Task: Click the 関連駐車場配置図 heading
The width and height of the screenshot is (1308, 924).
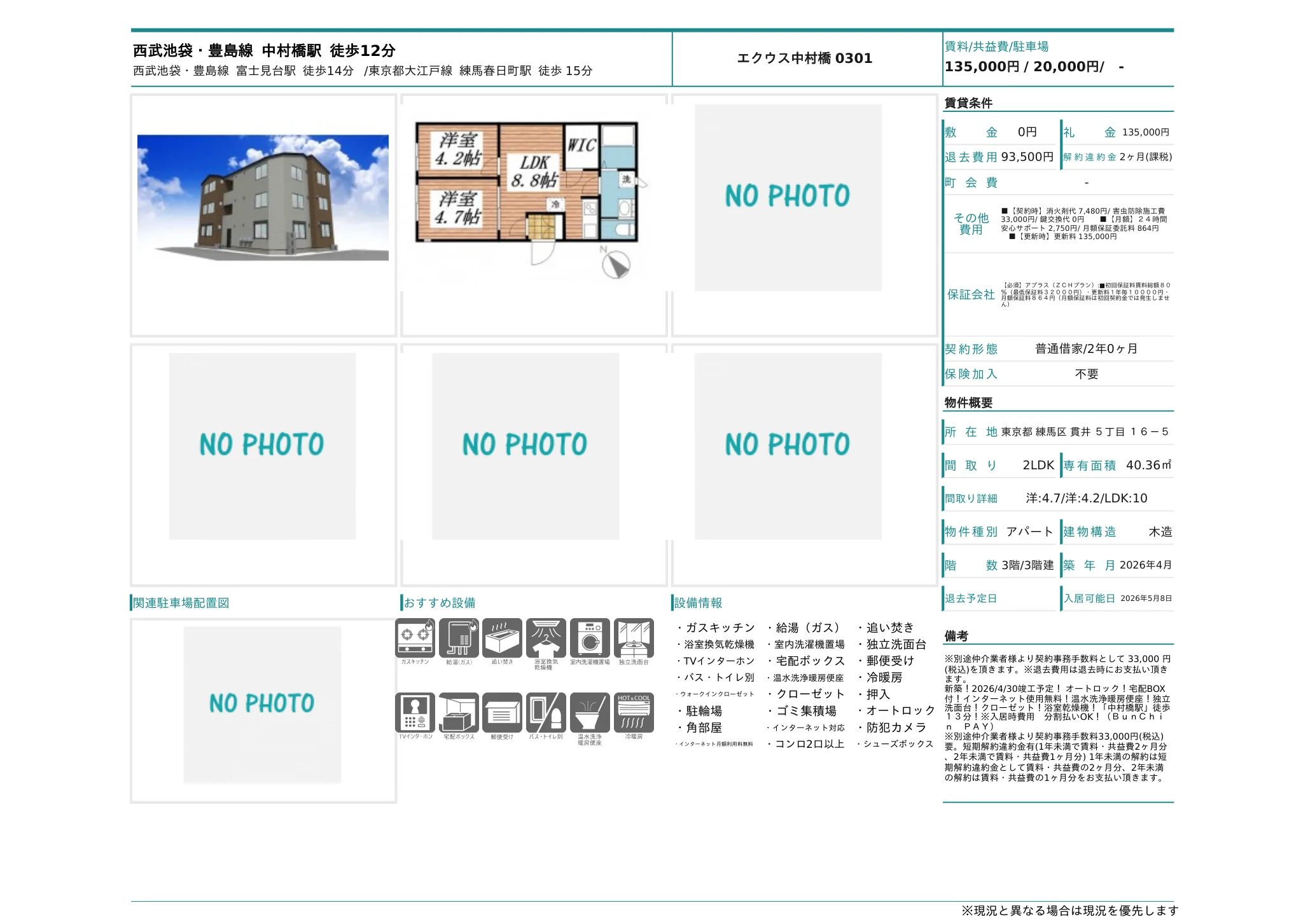Action: click(181, 603)
